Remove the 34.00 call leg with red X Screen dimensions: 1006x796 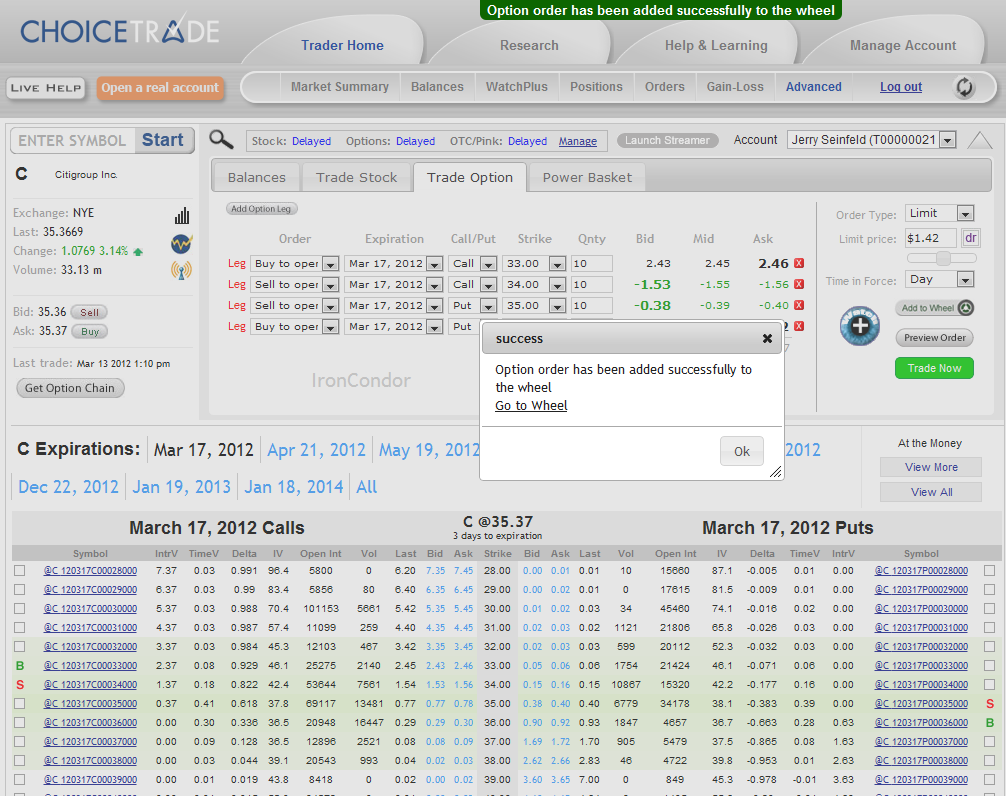pos(799,284)
